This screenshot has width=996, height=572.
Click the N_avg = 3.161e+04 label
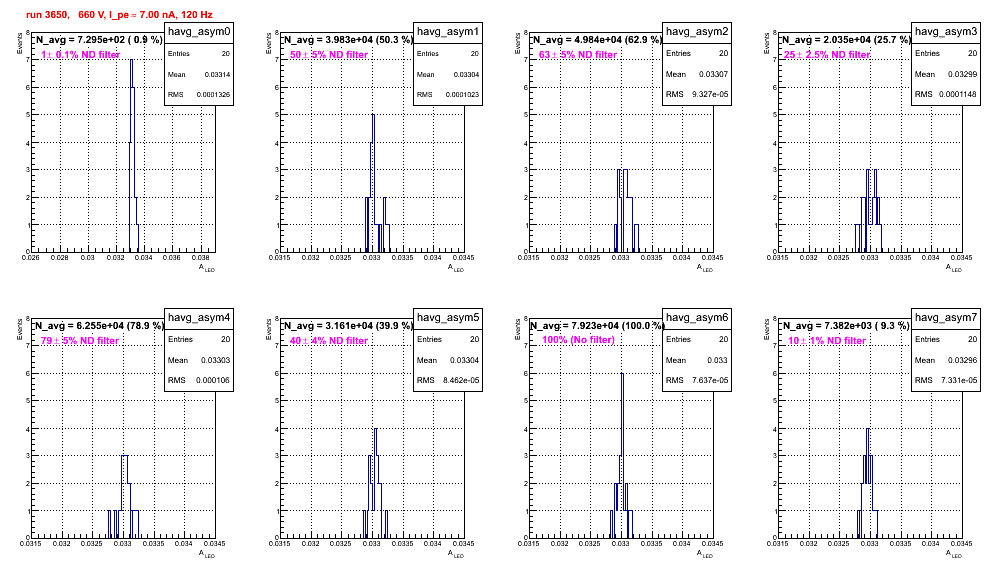click(x=348, y=326)
